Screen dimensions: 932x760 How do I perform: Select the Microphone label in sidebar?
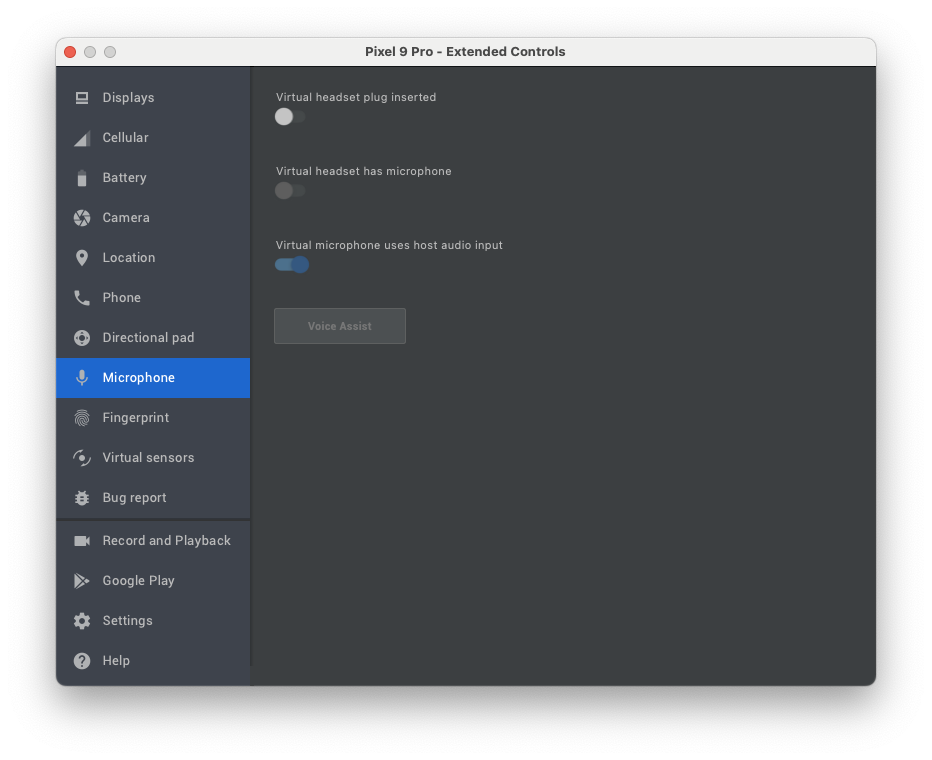click(138, 378)
